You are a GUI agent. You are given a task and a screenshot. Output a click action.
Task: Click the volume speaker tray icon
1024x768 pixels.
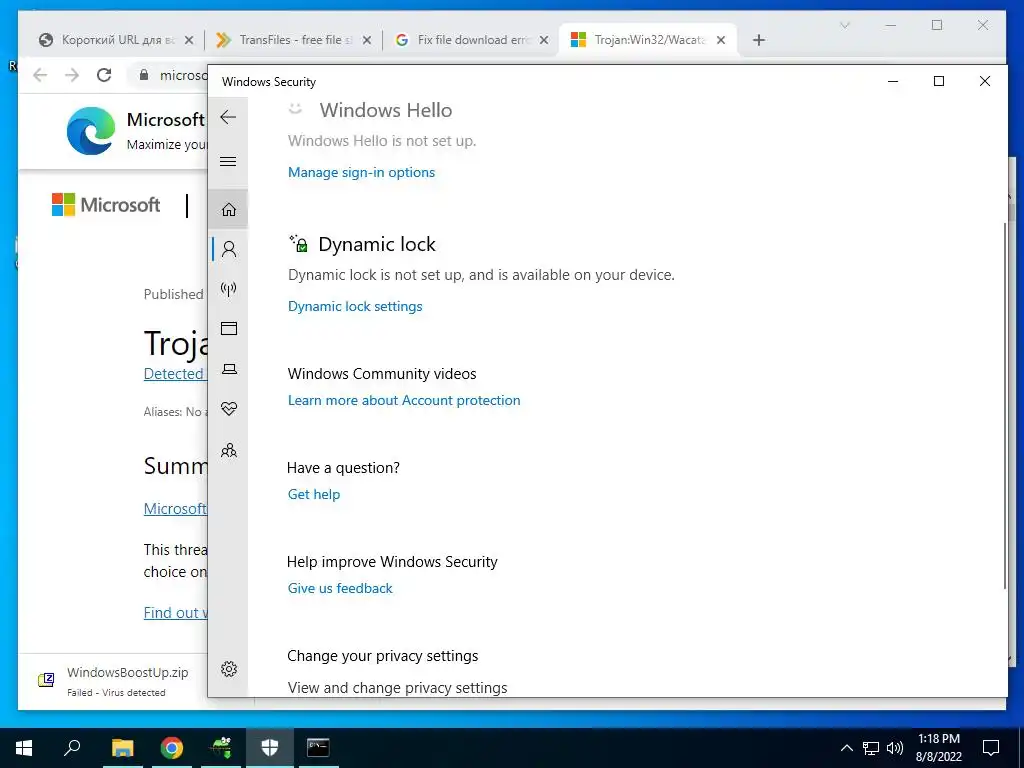(895, 748)
